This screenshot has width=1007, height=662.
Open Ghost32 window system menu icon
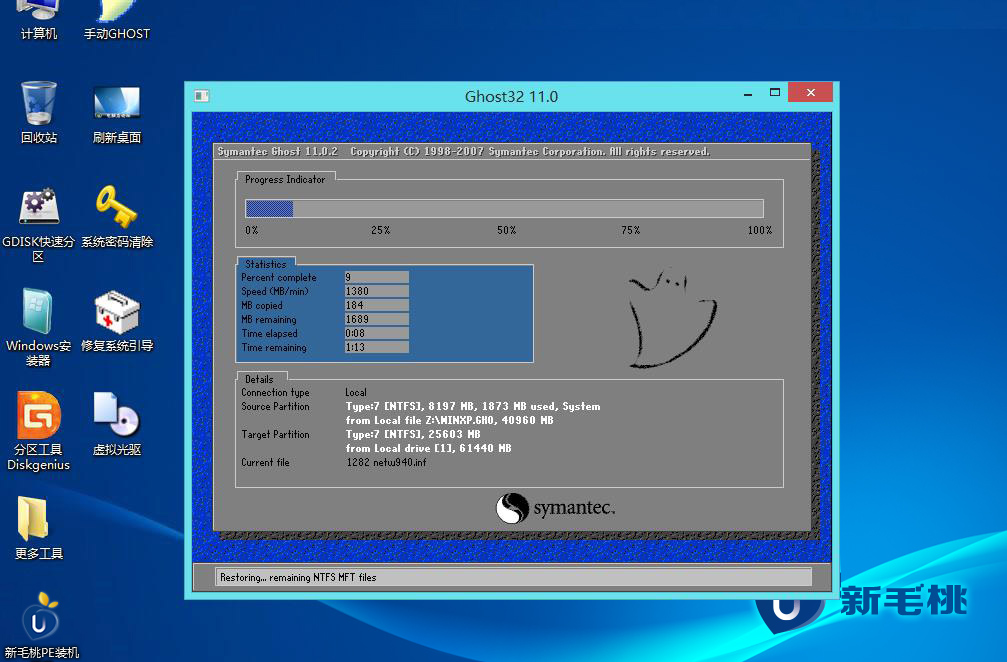[201, 96]
